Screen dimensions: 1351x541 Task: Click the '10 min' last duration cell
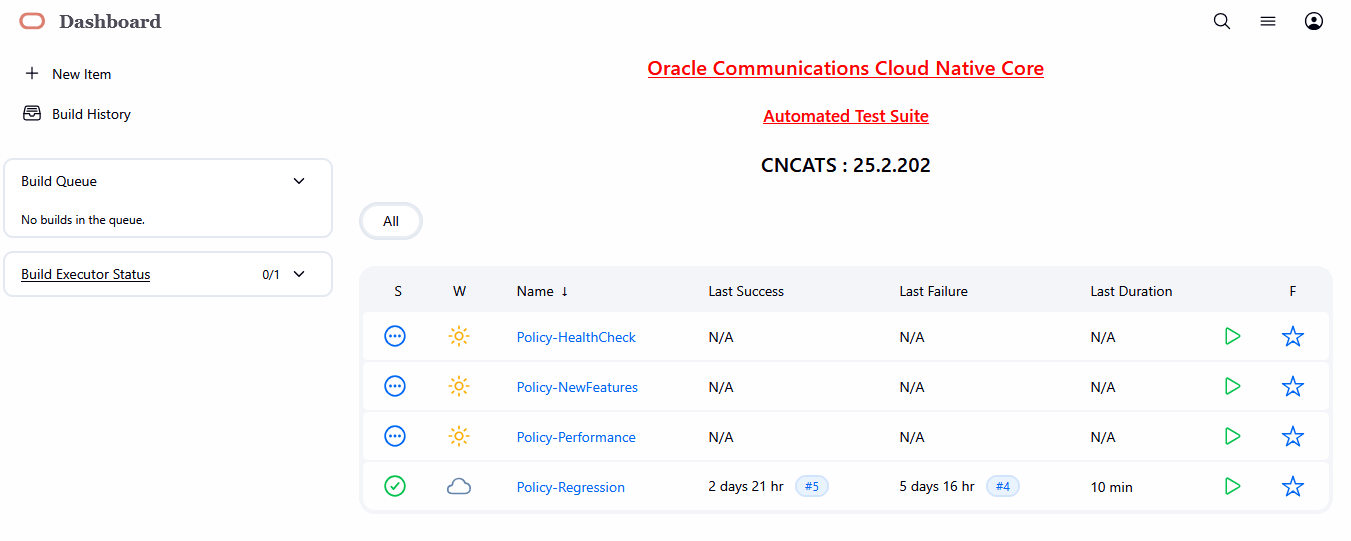pos(1111,487)
